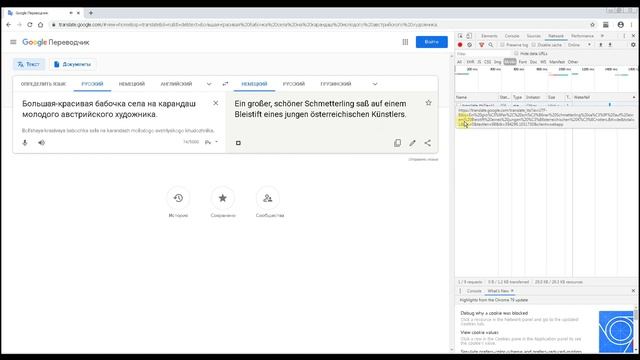Click the address bar URL
640x360 pixels.
pos(247,25)
